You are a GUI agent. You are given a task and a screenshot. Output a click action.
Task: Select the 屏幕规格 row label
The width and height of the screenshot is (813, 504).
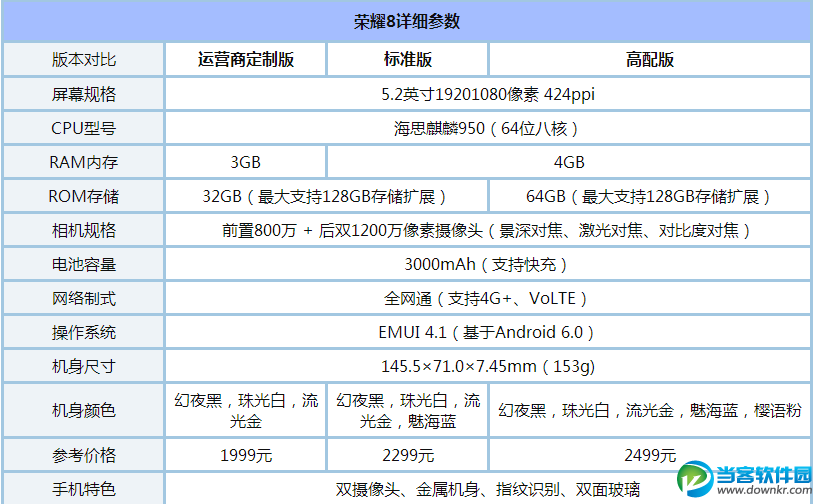(83, 94)
